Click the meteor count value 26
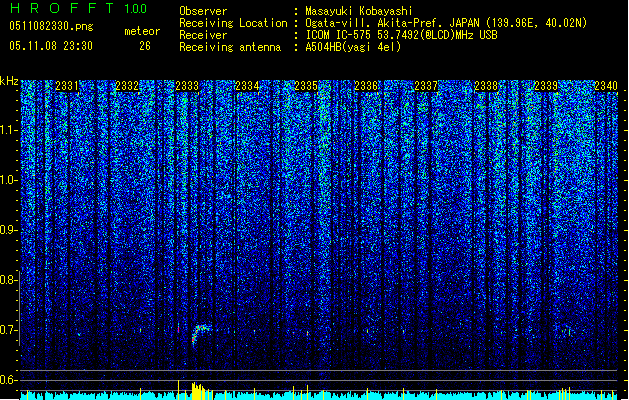Image resolution: width=629 pixels, height=400 pixels. click(x=145, y=46)
